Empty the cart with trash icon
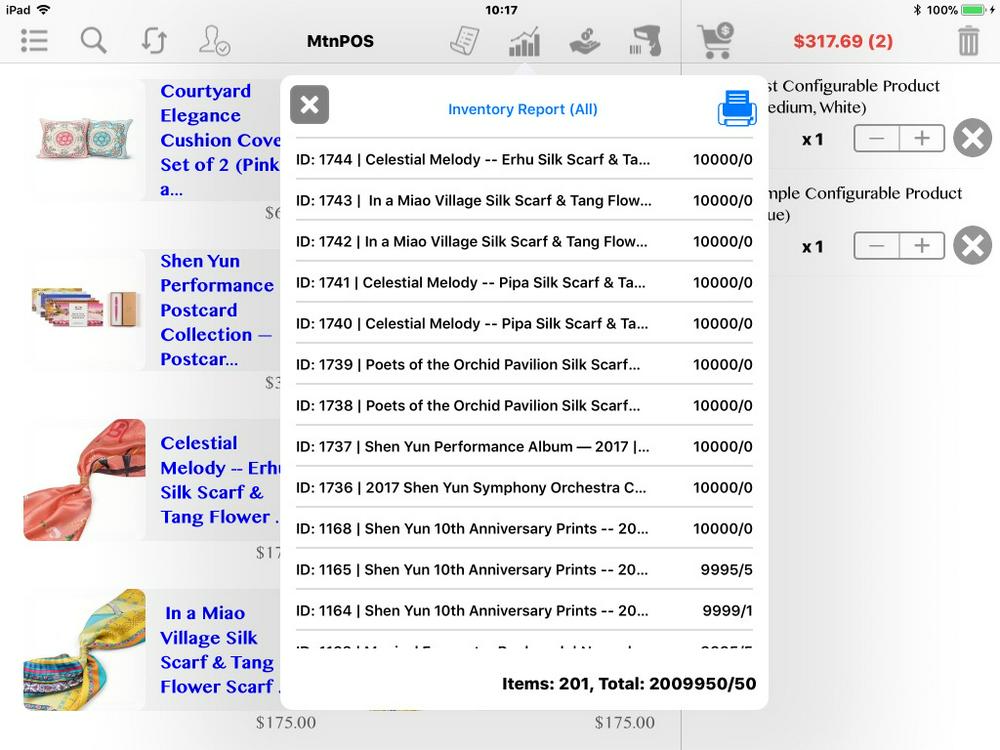1000x750 pixels. [x=968, y=41]
